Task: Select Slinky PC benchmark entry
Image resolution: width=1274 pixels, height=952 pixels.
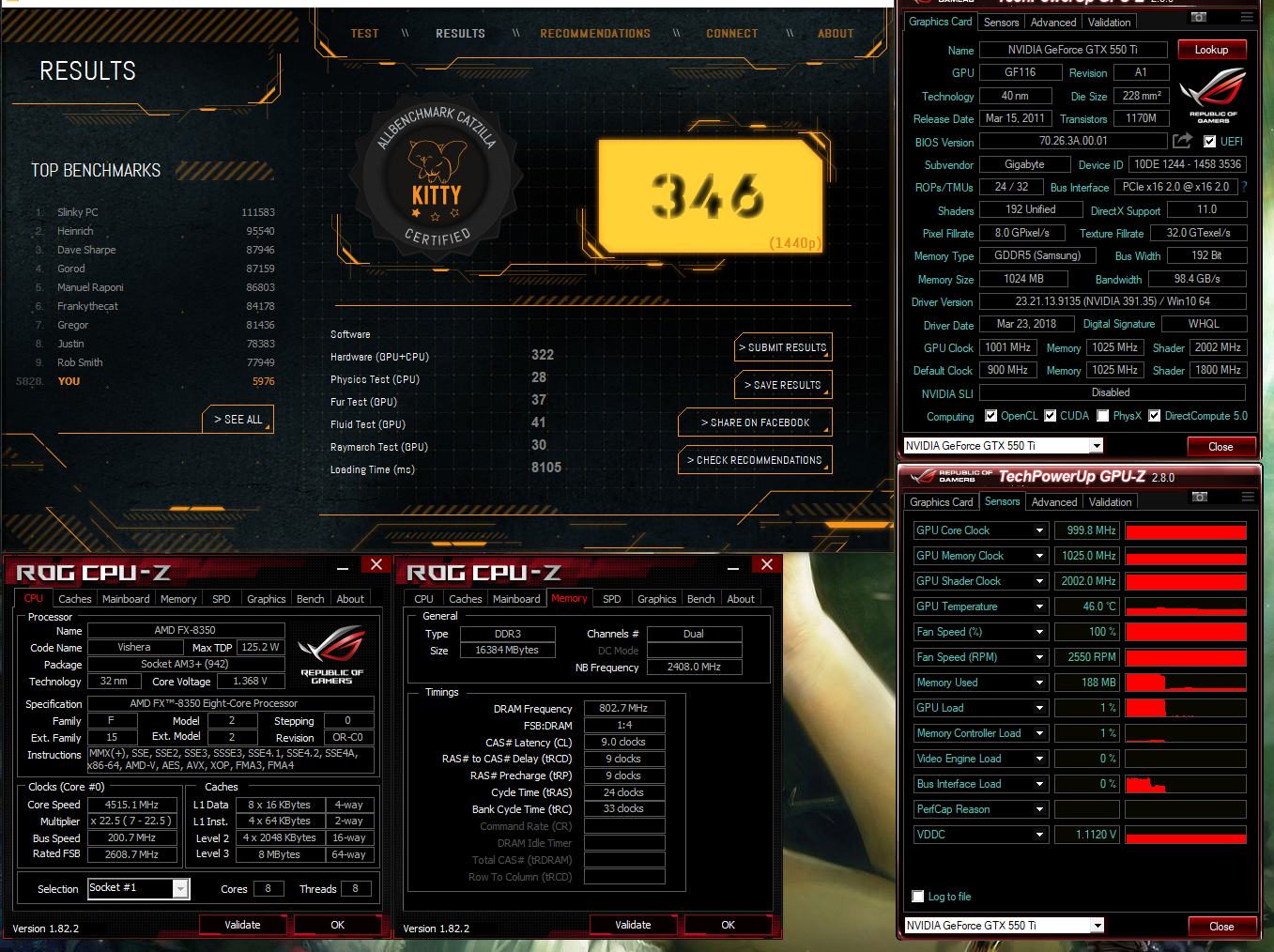Action: pos(155,212)
